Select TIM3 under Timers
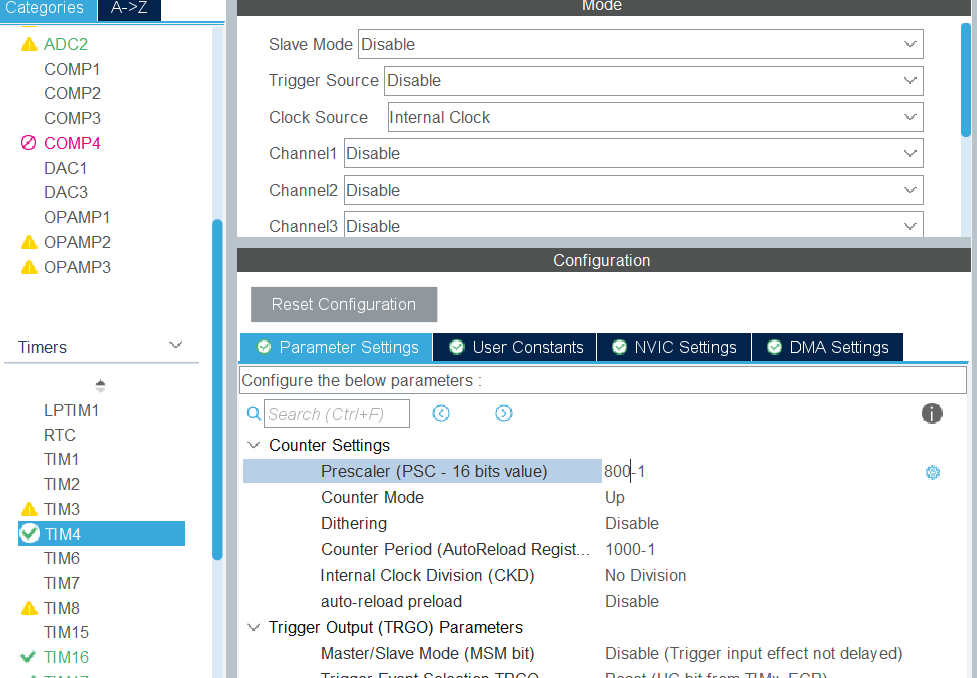Screen dimensions: 977x678 [x=62, y=509]
